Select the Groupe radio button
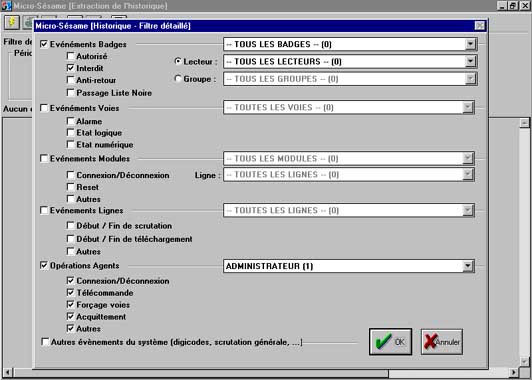The width and height of the screenshot is (532, 380). tap(177, 79)
